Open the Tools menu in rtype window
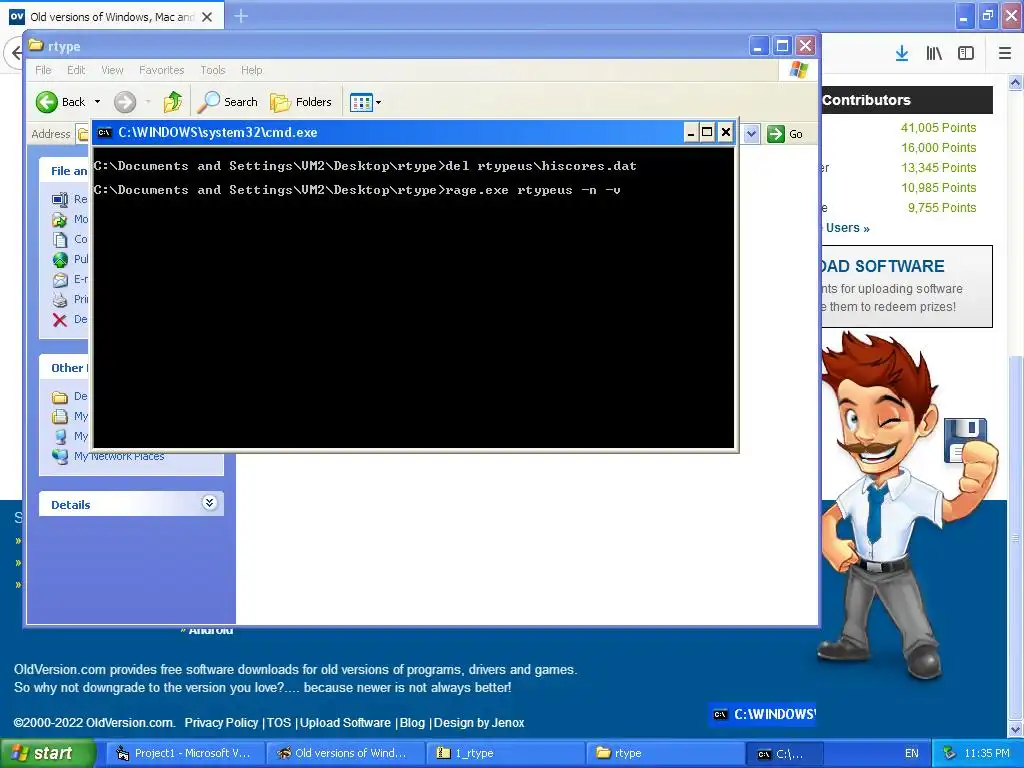Image resolution: width=1024 pixels, height=768 pixels. pos(212,70)
